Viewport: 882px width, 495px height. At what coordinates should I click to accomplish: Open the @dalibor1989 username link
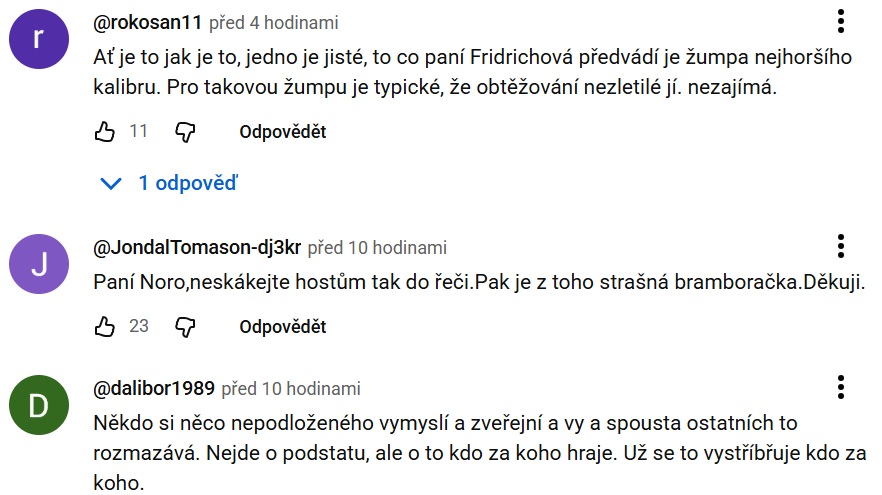click(153, 388)
